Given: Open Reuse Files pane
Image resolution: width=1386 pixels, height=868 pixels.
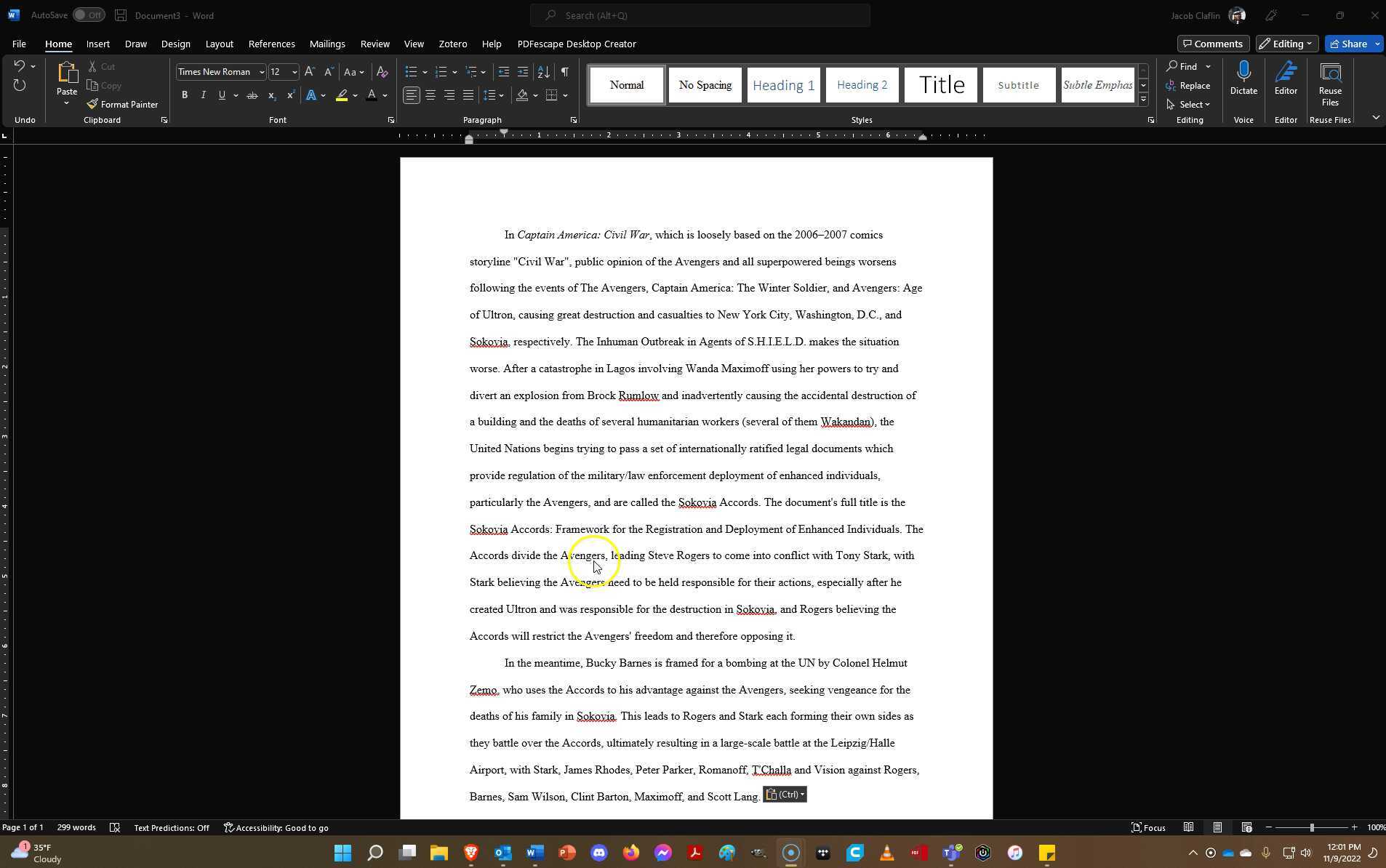Looking at the screenshot, I should click(x=1330, y=82).
